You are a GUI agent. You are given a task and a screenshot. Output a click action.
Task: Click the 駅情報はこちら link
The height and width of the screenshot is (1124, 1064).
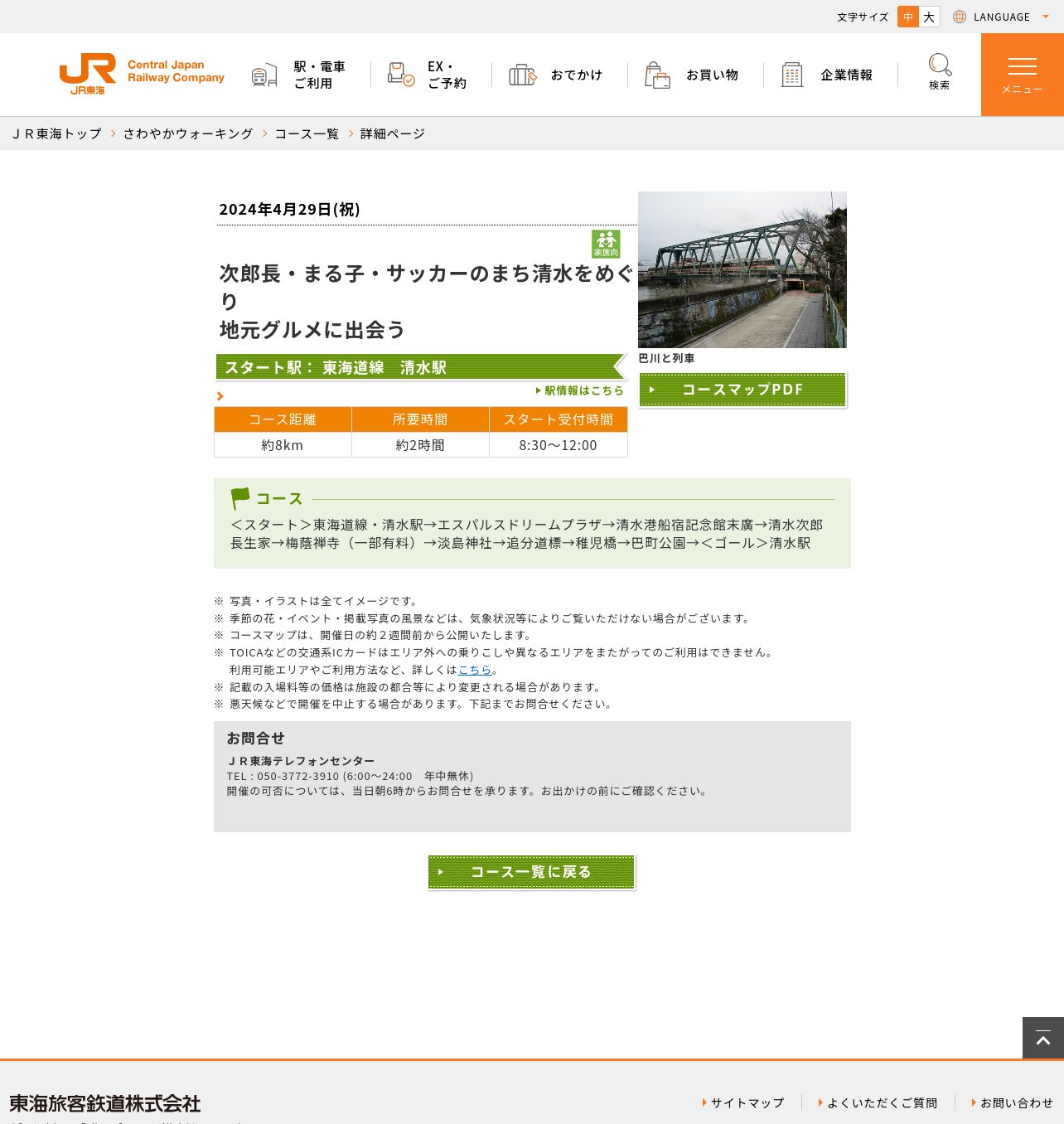(580, 390)
